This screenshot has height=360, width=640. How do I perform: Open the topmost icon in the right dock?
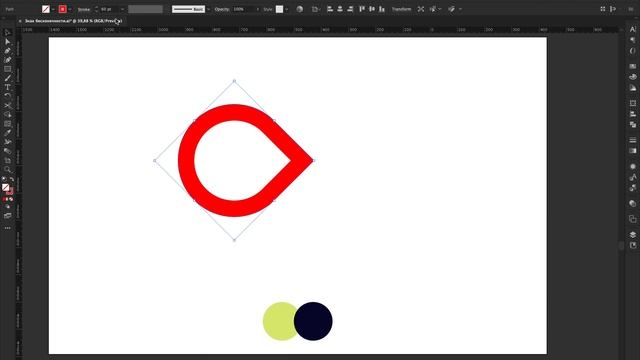pyautogui.click(x=633, y=29)
